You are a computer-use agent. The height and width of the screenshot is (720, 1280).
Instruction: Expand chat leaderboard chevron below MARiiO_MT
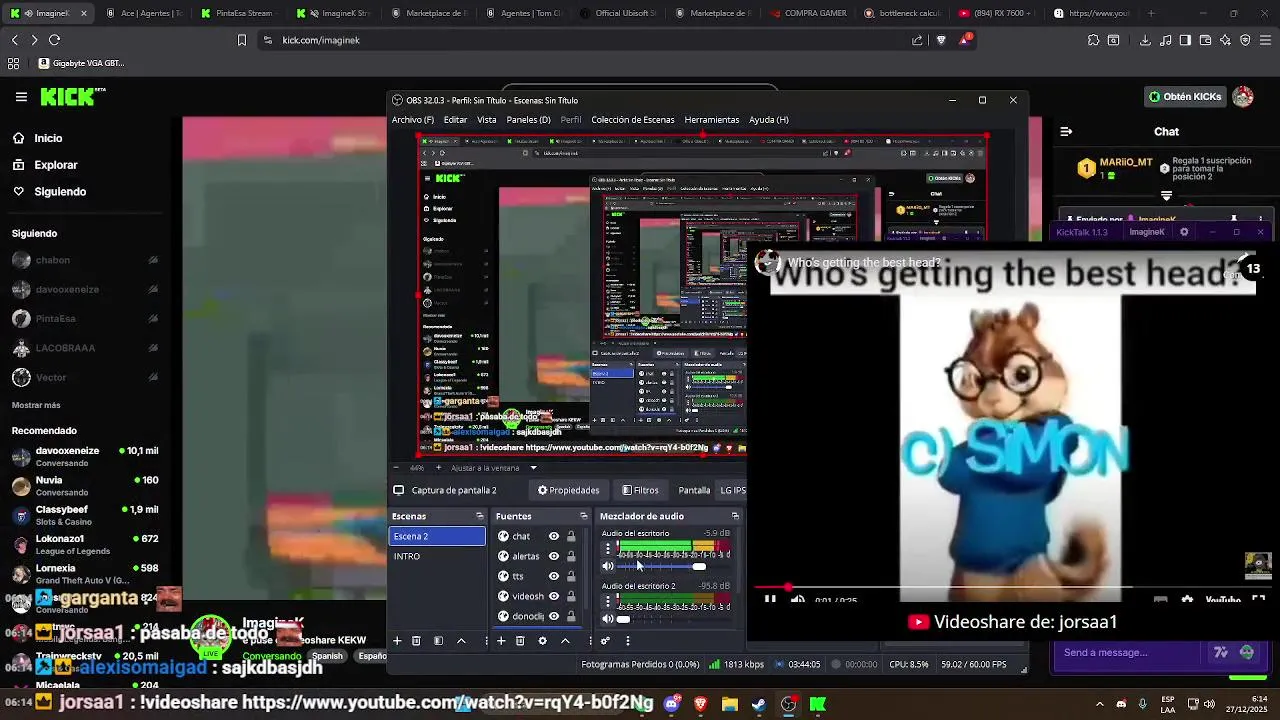1166,196
